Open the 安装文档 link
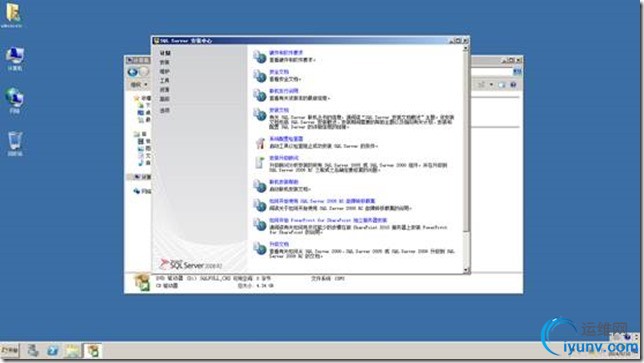This screenshot has height=363, width=644. pos(279,110)
